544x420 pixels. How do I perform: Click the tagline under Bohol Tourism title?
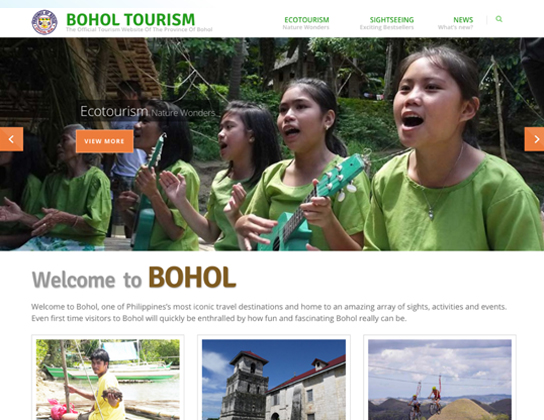[x=139, y=29]
